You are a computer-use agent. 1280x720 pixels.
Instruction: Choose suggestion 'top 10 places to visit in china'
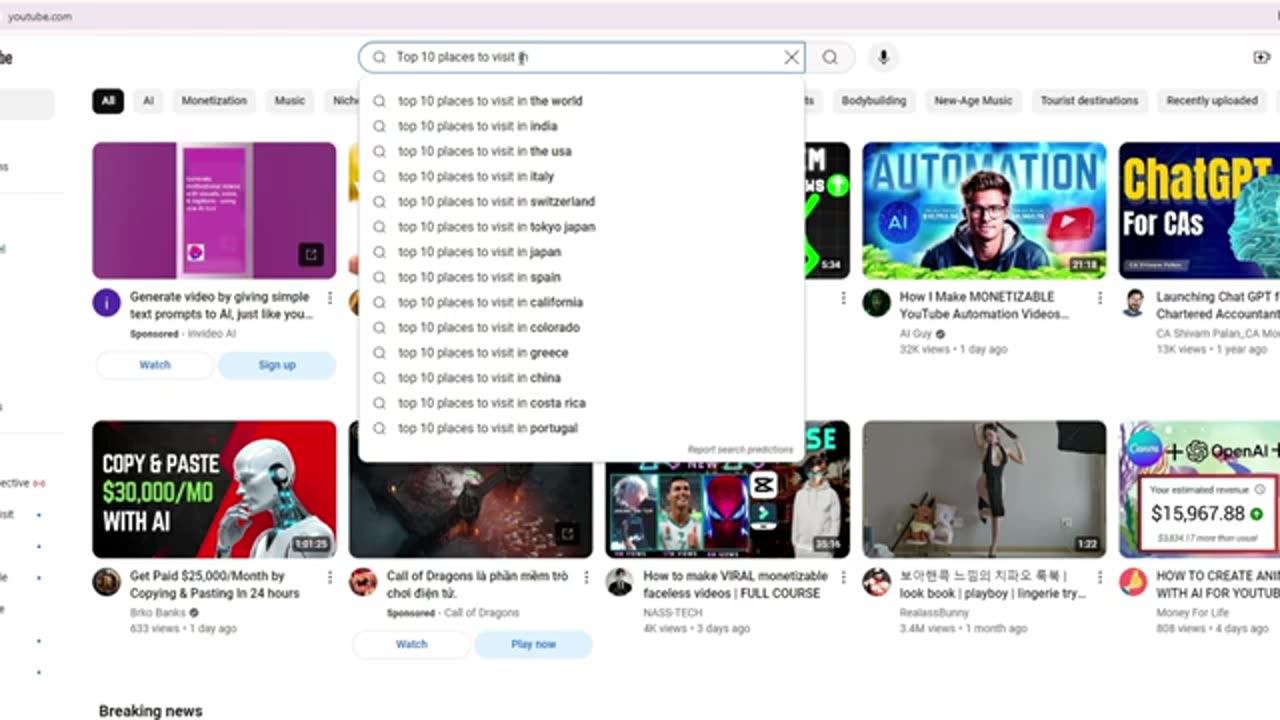[x=582, y=378]
